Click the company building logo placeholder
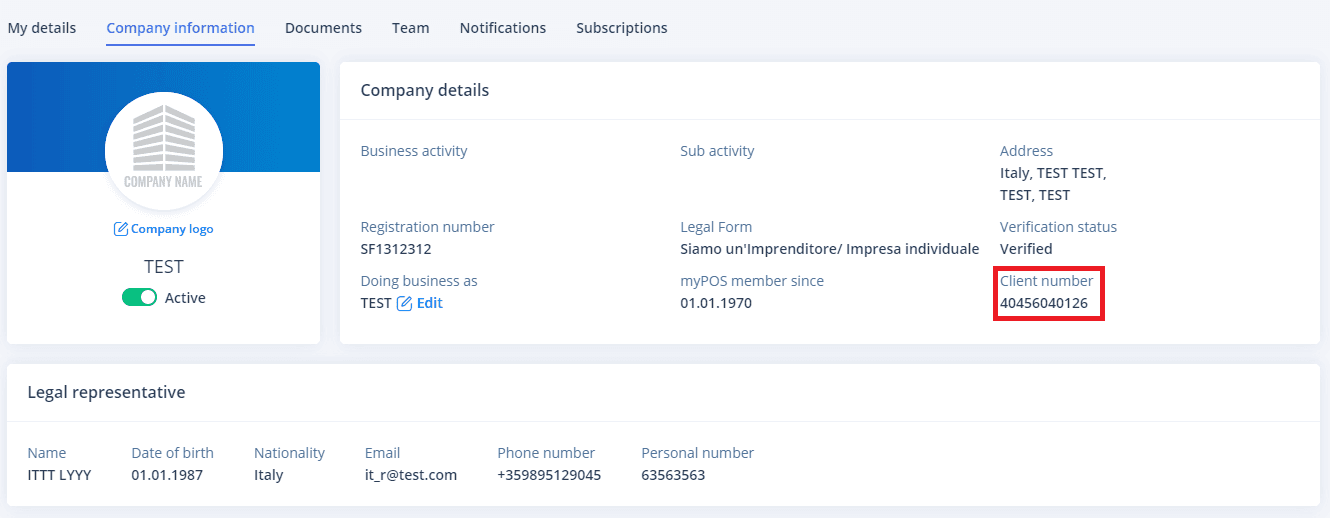This screenshot has height=518, width=1330. [163, 151]
